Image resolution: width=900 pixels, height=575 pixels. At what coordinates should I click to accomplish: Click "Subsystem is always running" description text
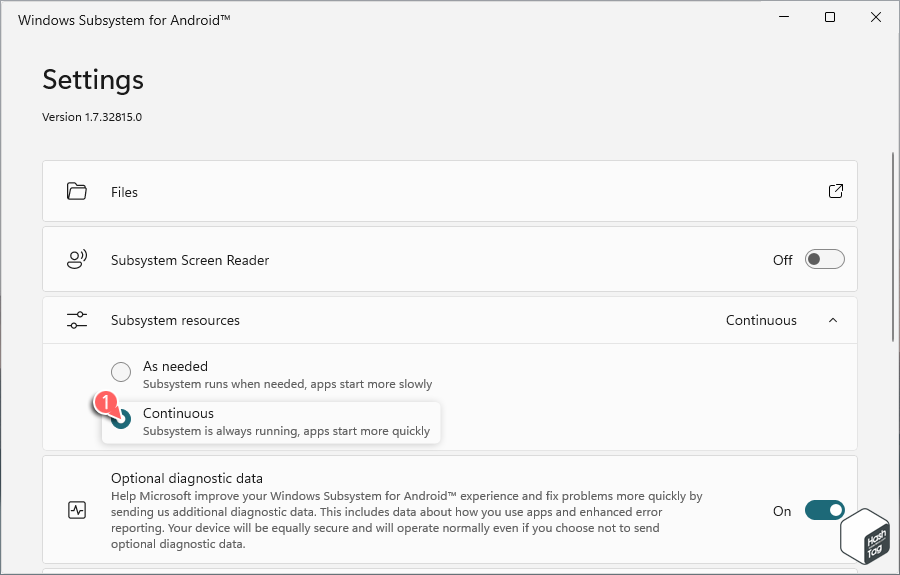[286, 431]
